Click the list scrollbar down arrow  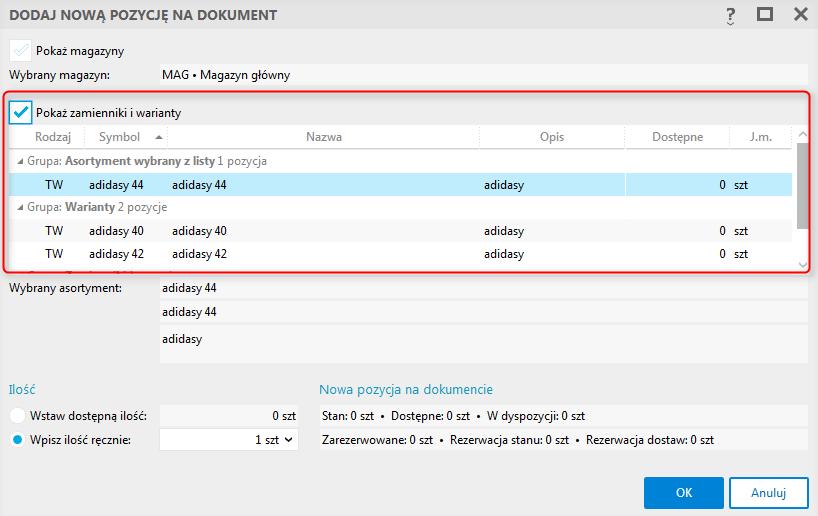[x=802, y=265]
